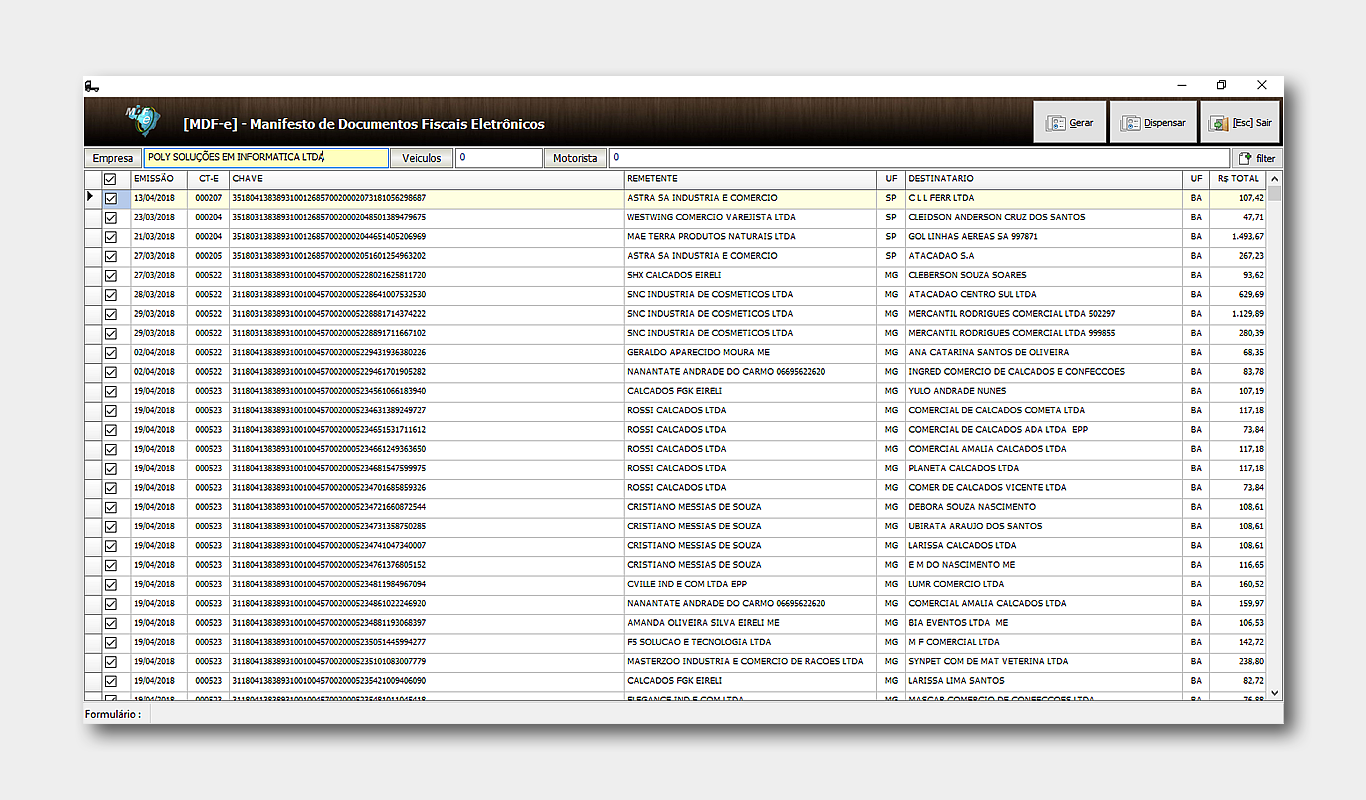
Task: Select cell DEBORA SOUZA NASCIMENTO
Action: (x=1044, y=507)
